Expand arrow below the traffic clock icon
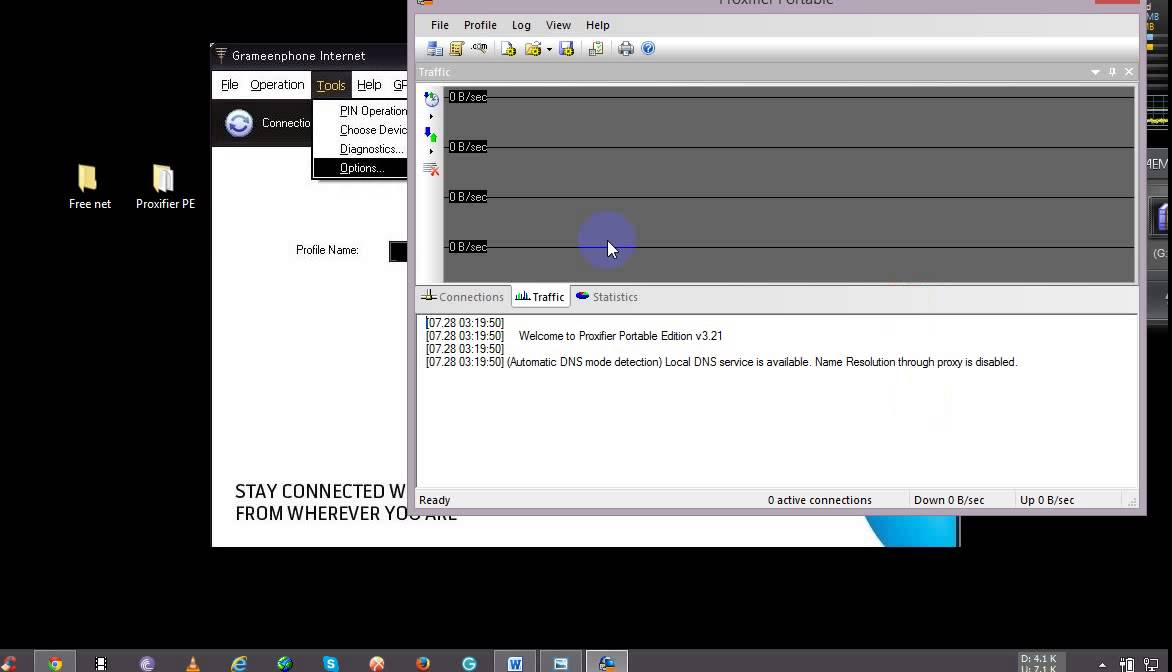This screenshot has width=1172, height=672. click(431, 117)
